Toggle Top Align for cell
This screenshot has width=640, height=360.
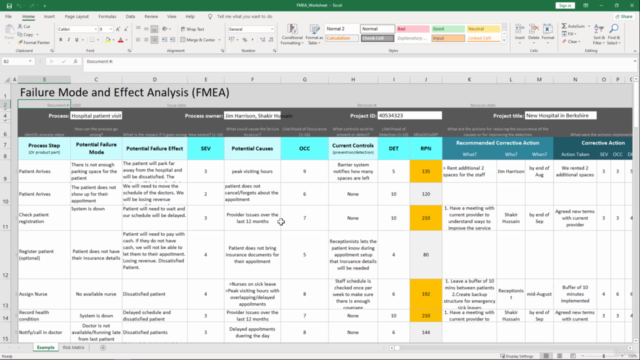tap(138, 29)
